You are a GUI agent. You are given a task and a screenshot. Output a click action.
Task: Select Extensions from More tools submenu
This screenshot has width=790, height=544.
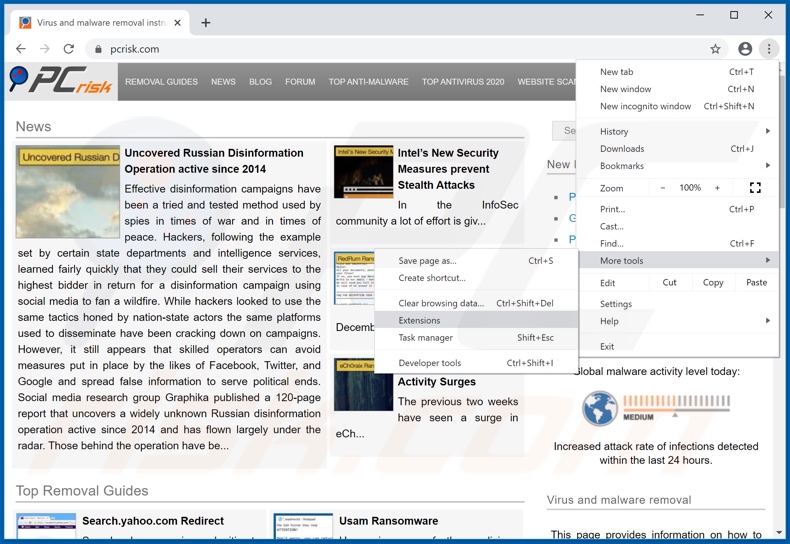tap(419, 321)
